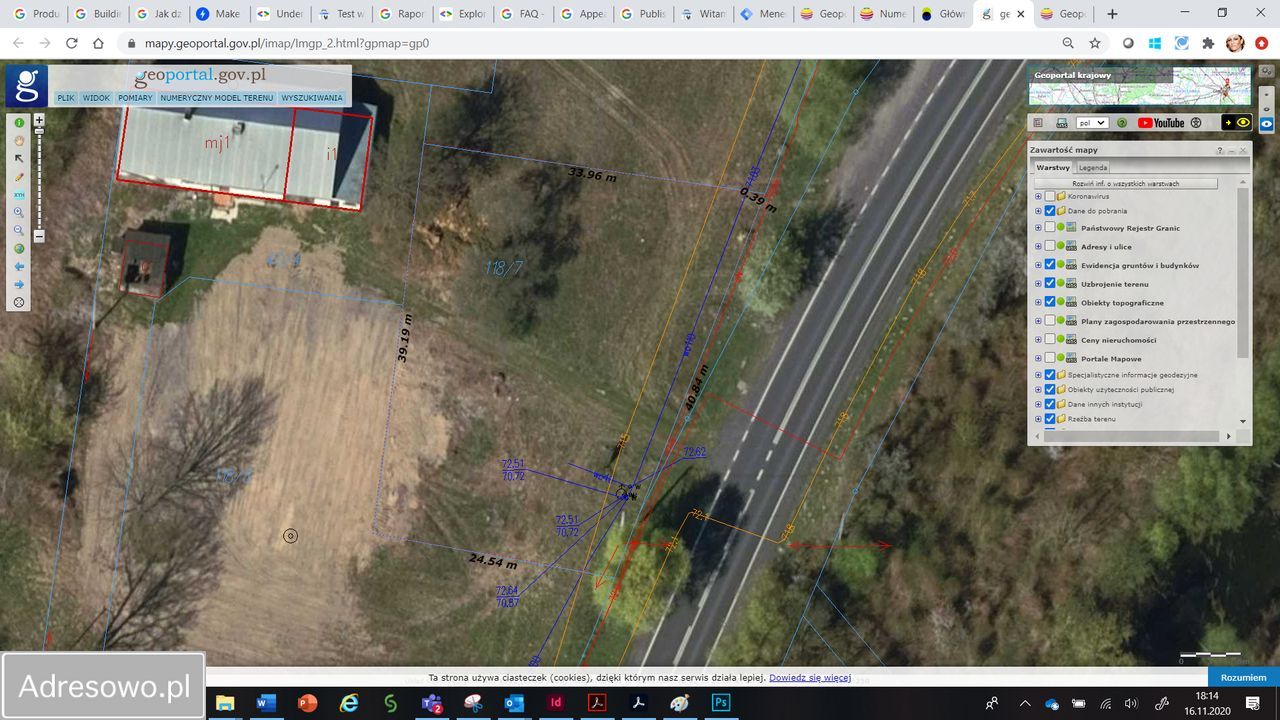Open the language dropdown showing pol
The image size is (1280, 720).
tap(1092, 123)
